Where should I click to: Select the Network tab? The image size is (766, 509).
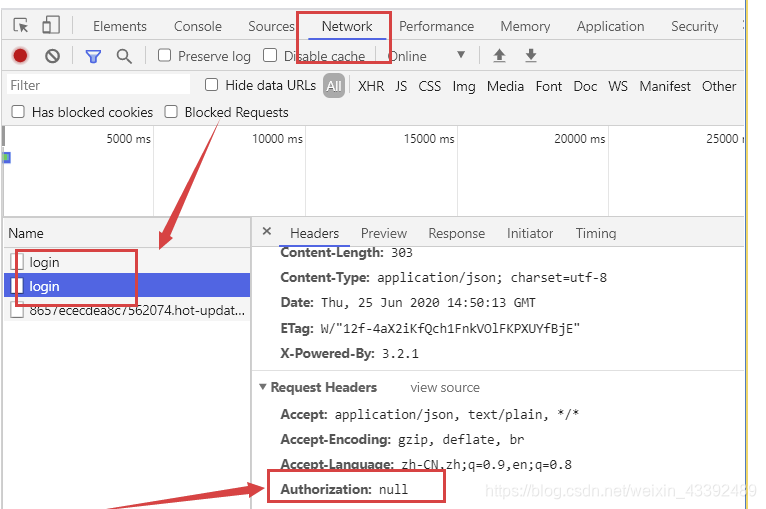point(347,26)
